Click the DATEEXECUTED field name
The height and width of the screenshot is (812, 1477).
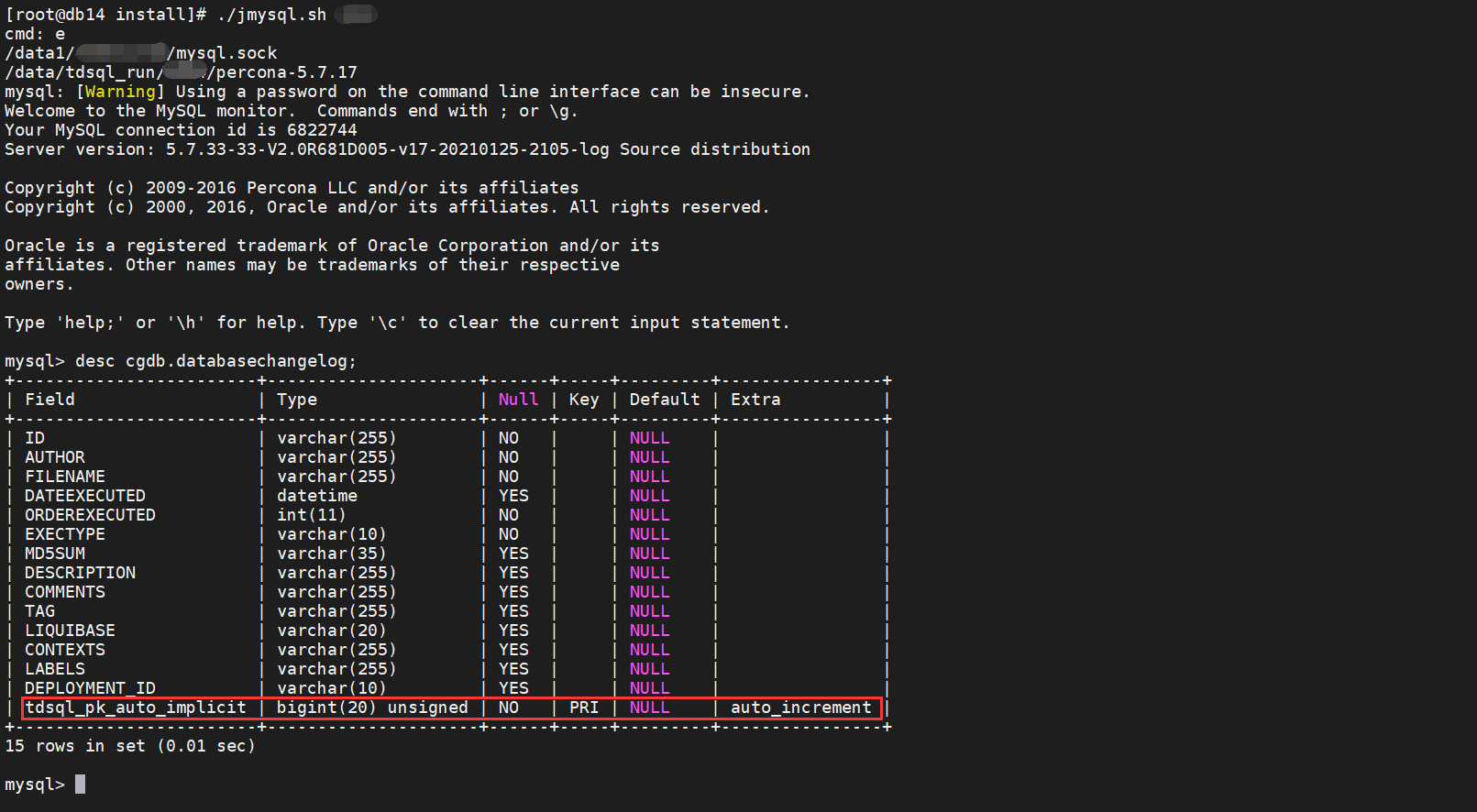(x=85, y=496)
